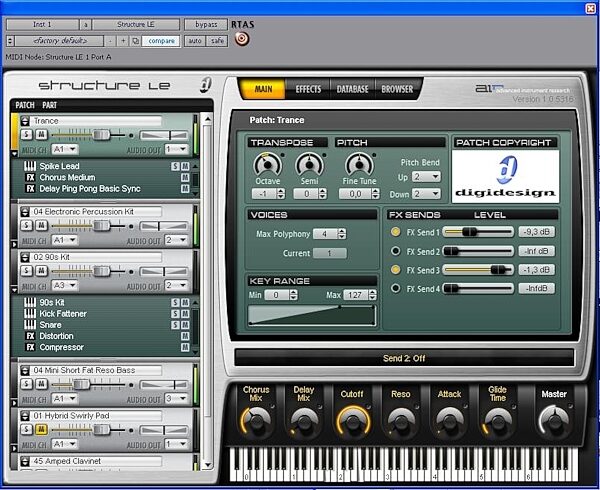Enable FX Send 4

[395, 288]
